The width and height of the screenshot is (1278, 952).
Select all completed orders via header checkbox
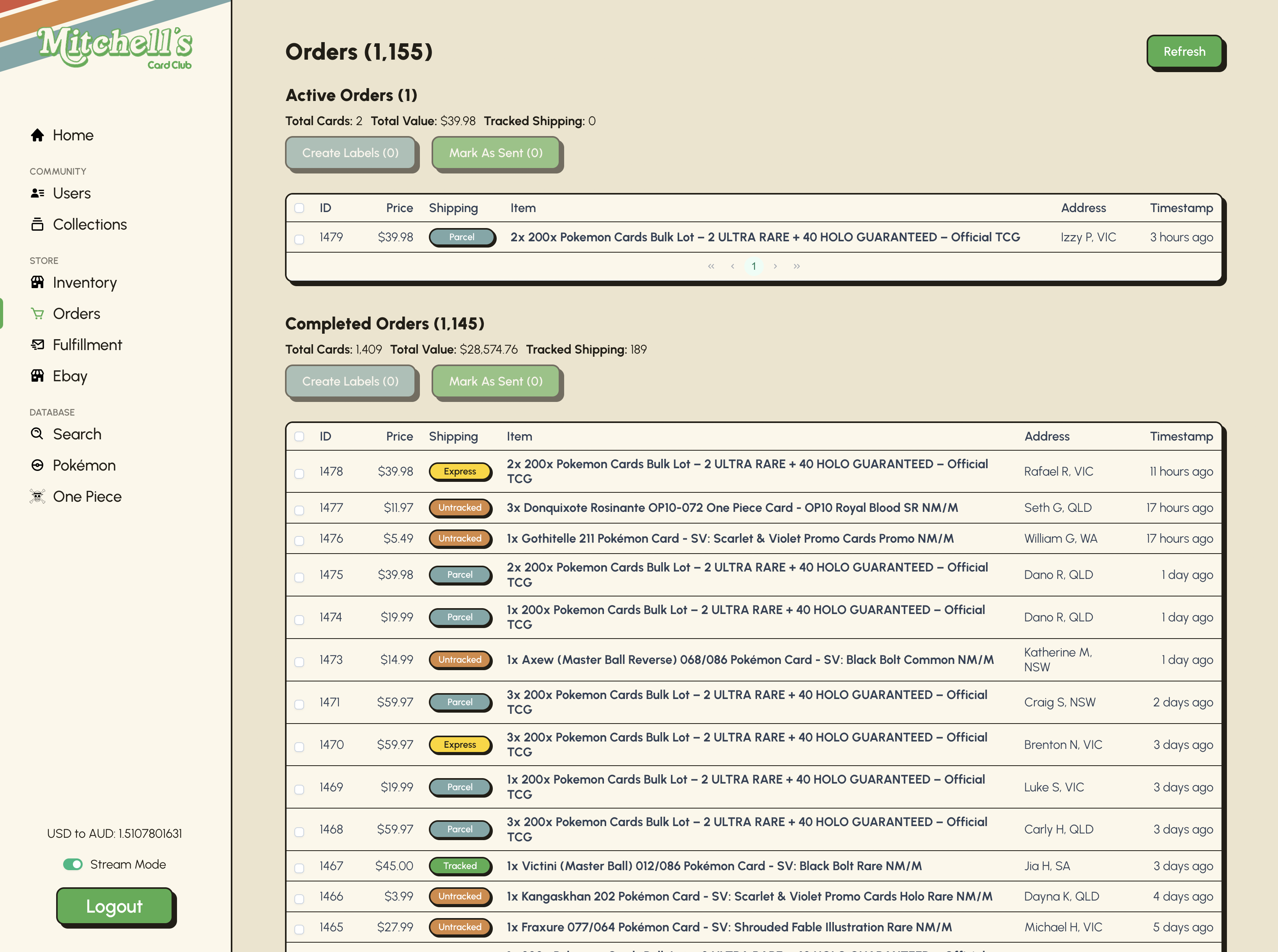tap(299, 436)
